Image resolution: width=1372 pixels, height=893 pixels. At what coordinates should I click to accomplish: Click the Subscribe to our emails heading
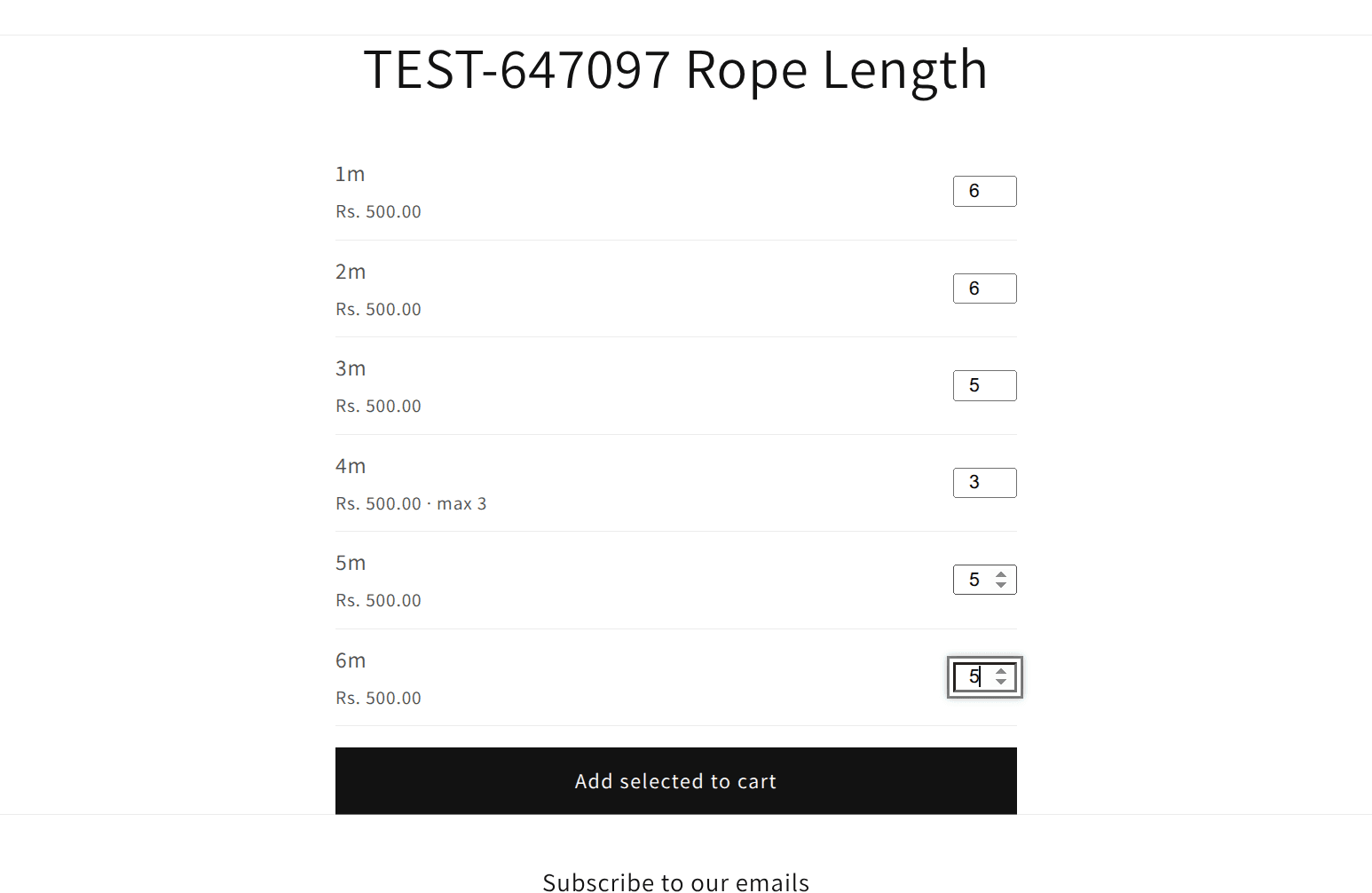click(676, 881)
